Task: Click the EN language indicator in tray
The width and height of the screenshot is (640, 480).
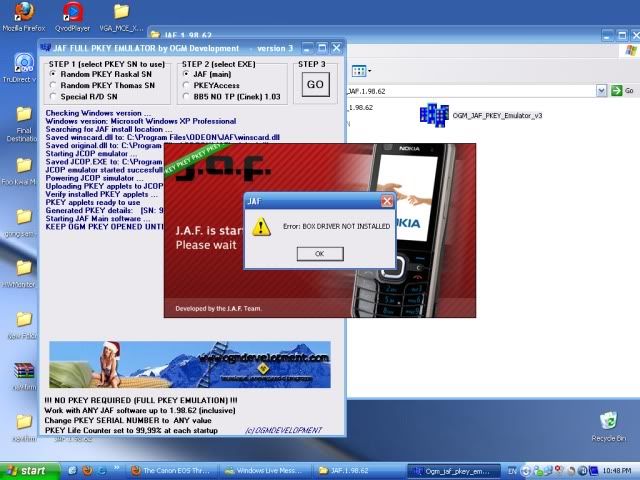Action: tap(512, 471)
